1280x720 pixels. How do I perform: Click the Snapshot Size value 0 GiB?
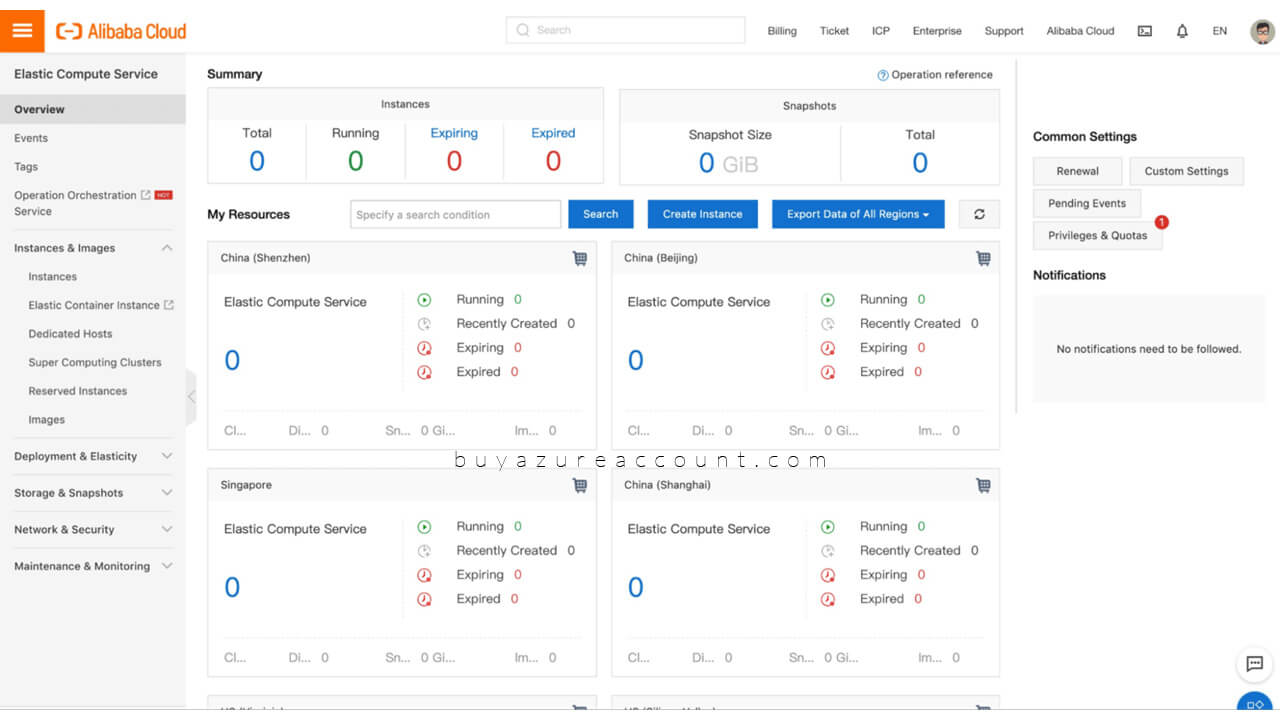728,163
